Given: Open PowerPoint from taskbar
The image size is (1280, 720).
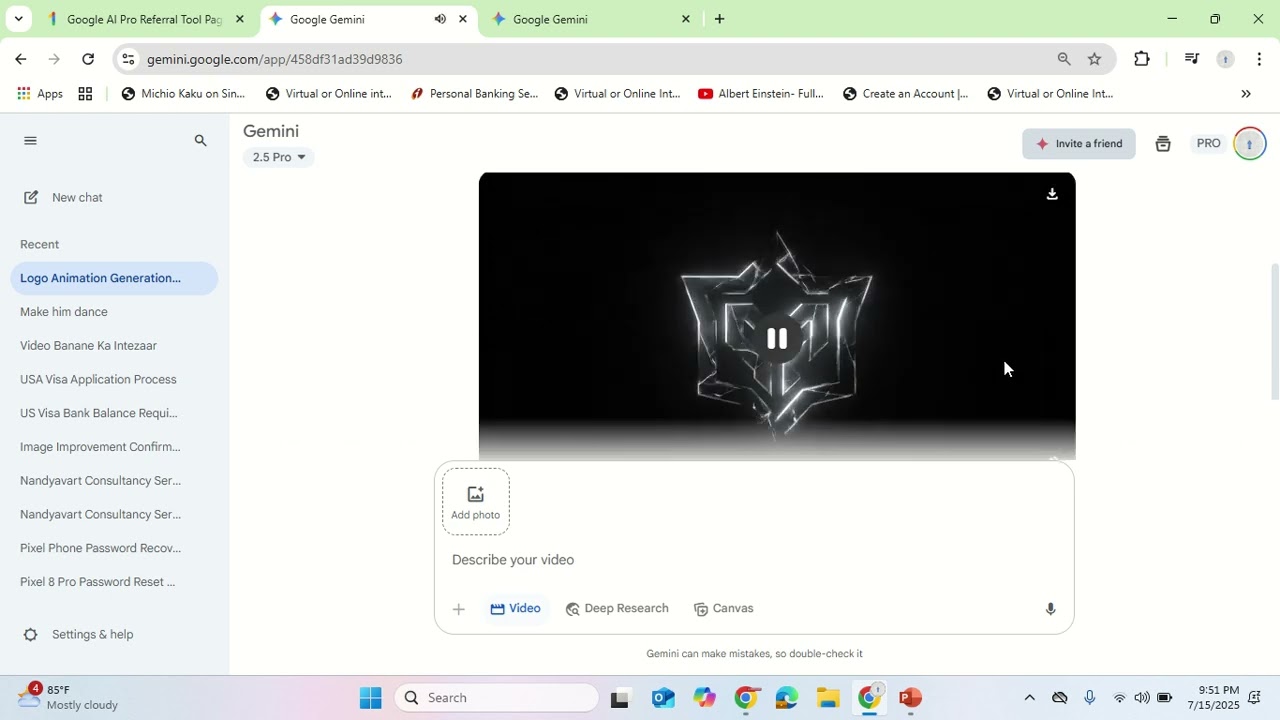Looking at the screenshot, I should [910, 698].
